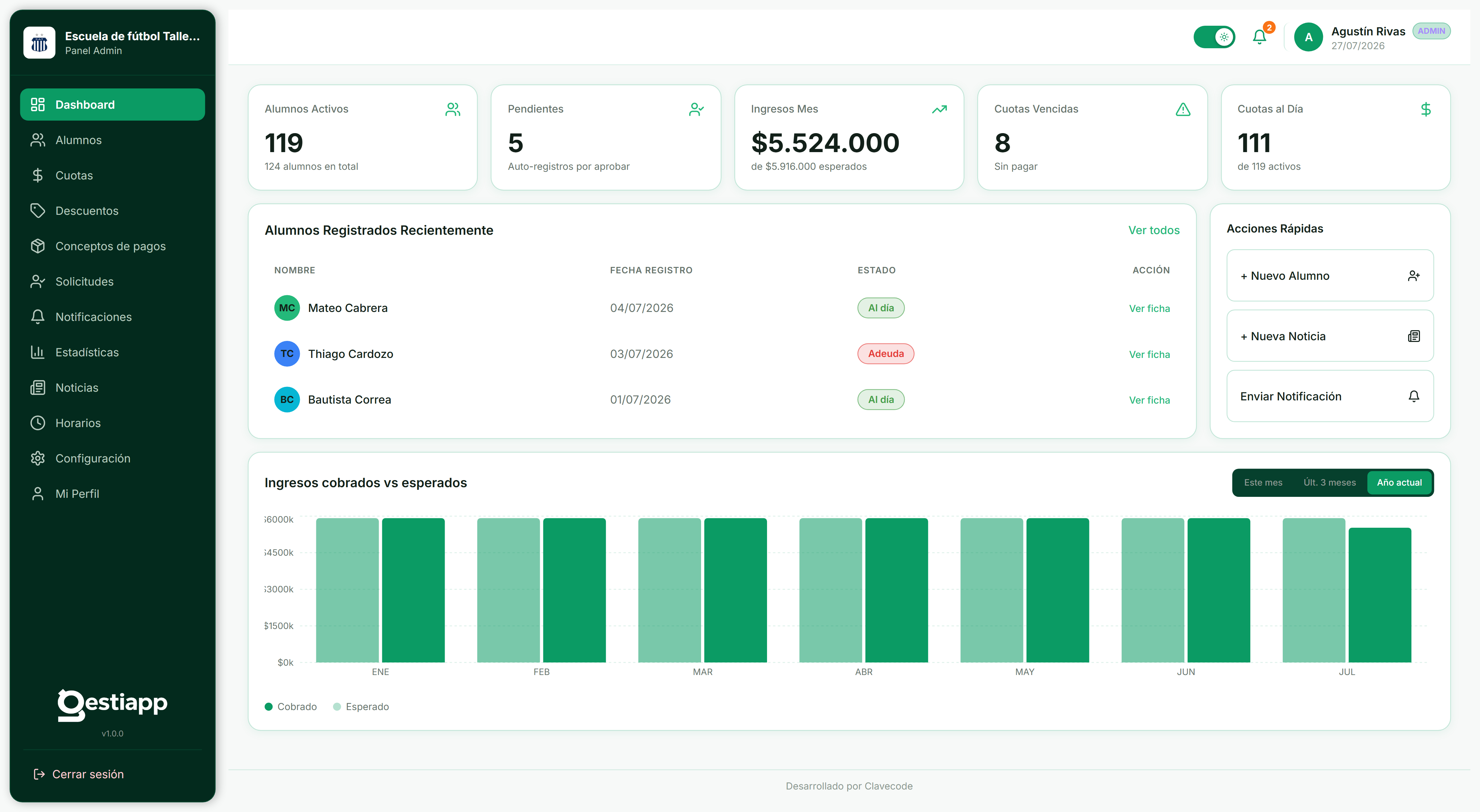Click the Ingresos Mes trending-up icon

click(939, 109)
